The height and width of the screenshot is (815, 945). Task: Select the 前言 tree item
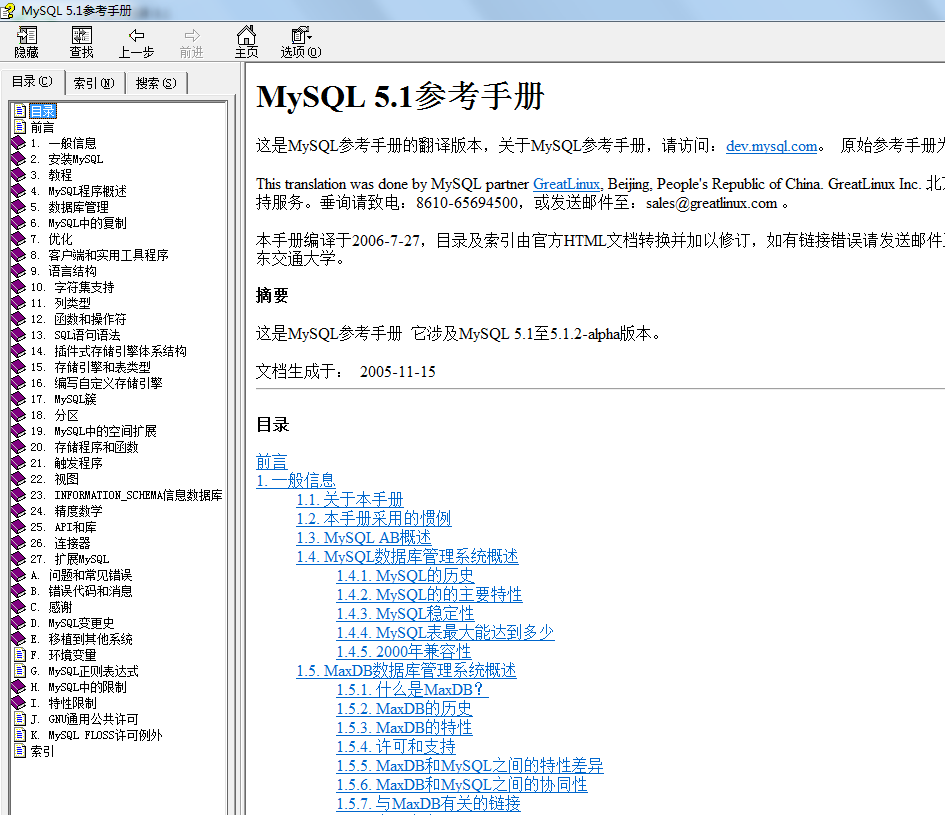tap(42, 127)
